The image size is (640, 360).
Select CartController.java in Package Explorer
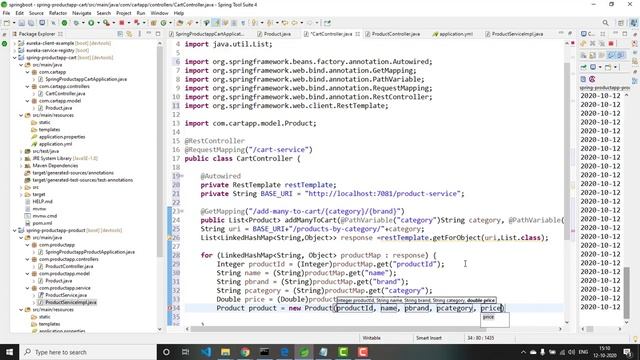(x=65, y=94)
